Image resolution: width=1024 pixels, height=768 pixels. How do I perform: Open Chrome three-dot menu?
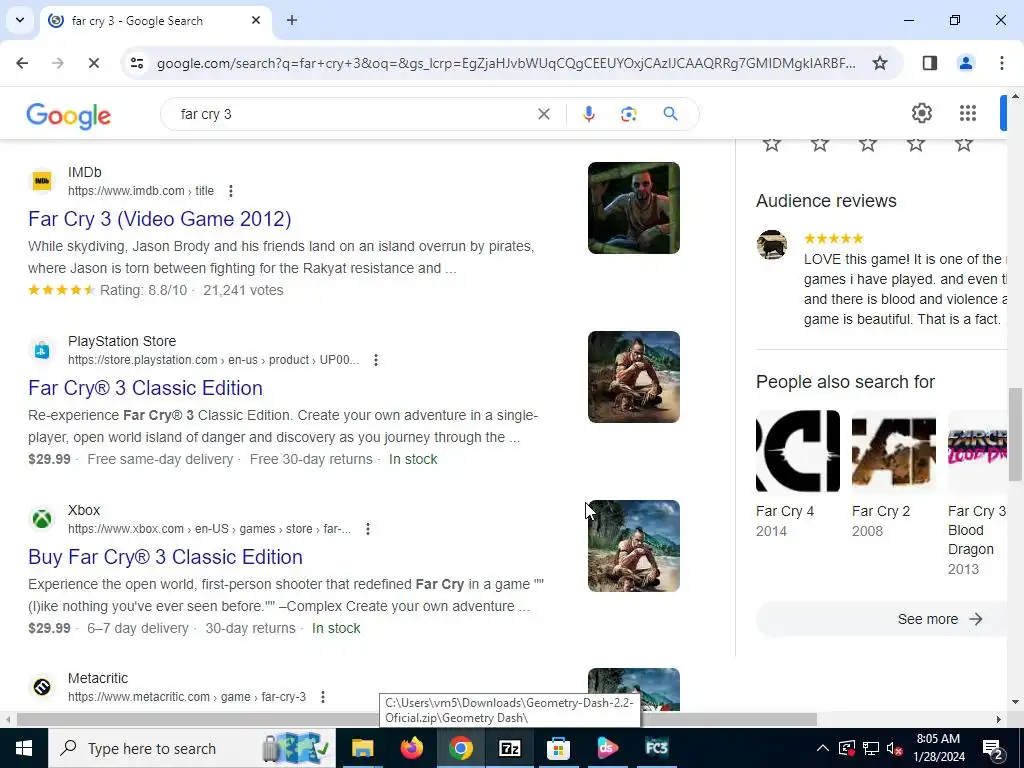[x=1002, y=63]
